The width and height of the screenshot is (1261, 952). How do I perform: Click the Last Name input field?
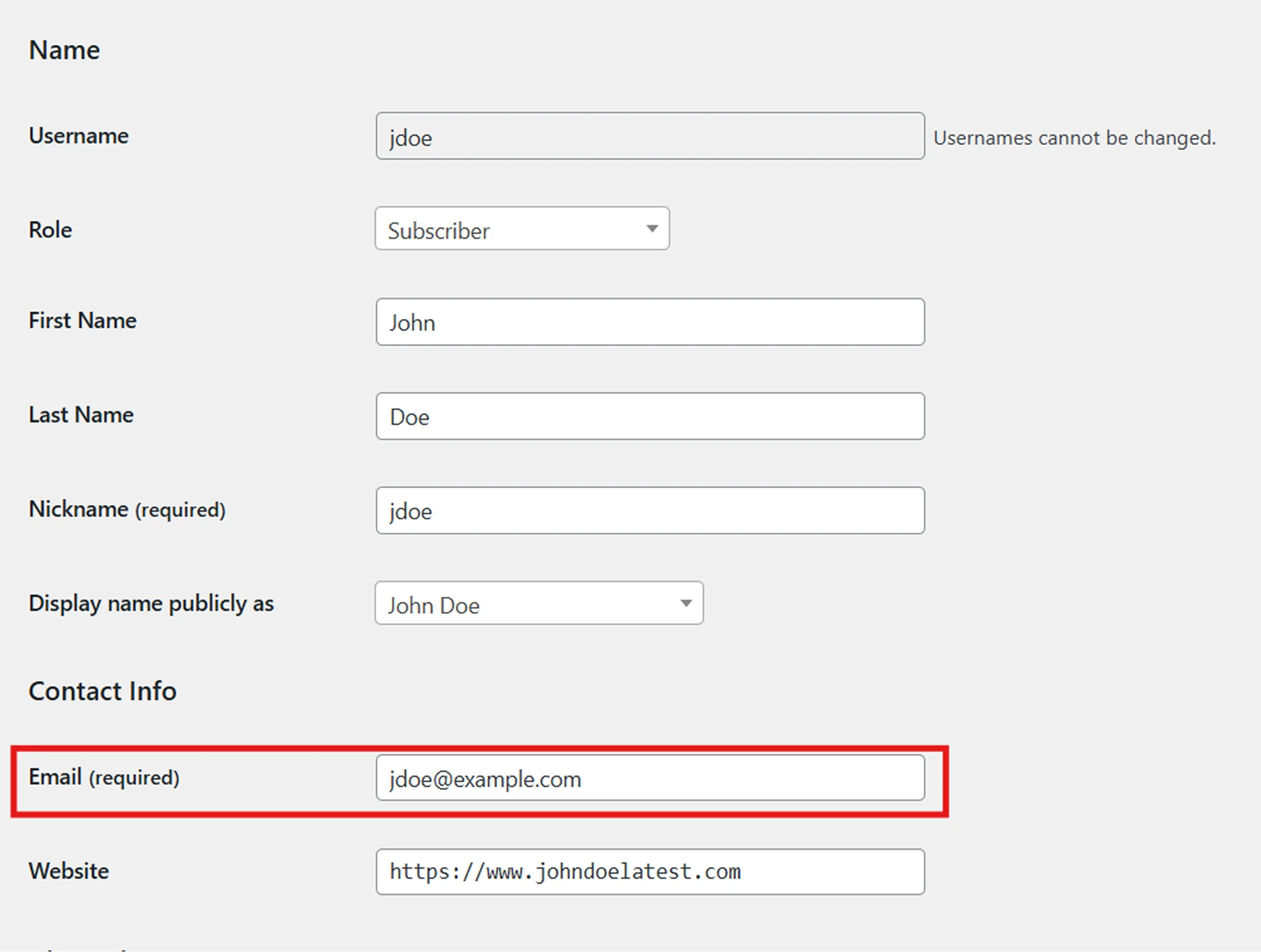click(x=649, y=416)
